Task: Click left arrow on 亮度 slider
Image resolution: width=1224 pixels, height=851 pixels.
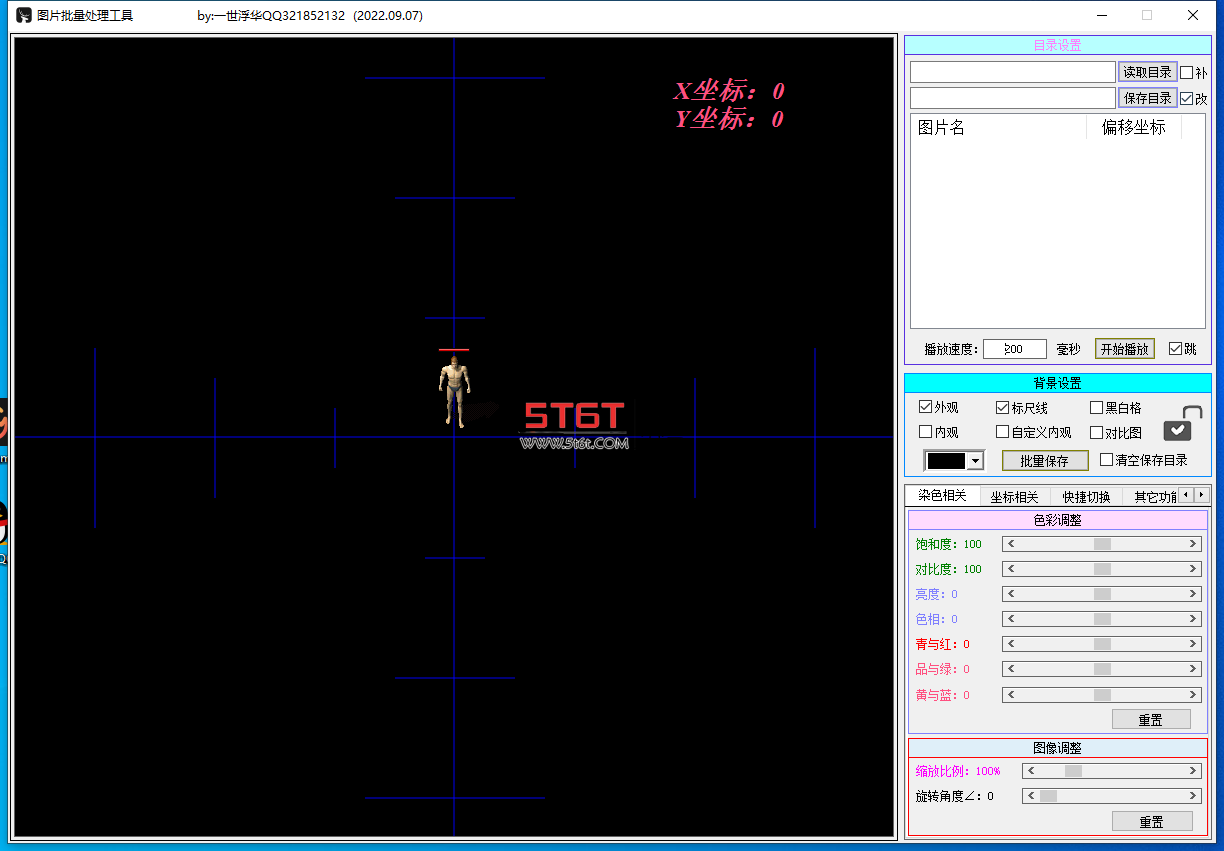Action: 1011,594
